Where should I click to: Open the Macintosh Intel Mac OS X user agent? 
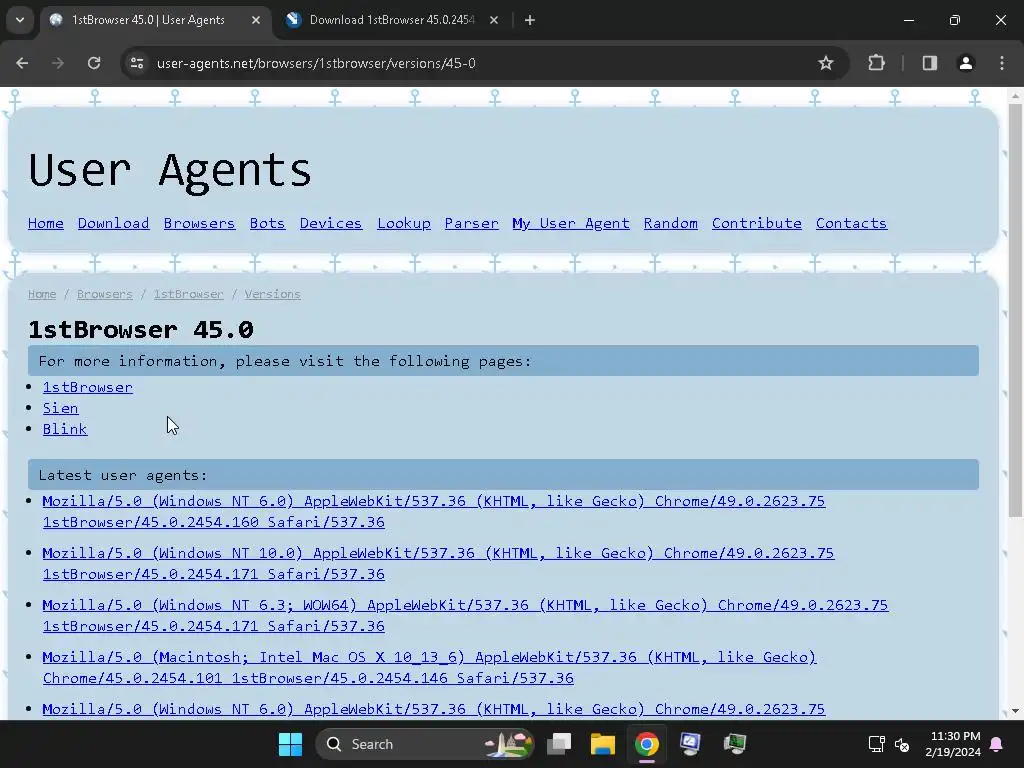click(x=429, y=667)
